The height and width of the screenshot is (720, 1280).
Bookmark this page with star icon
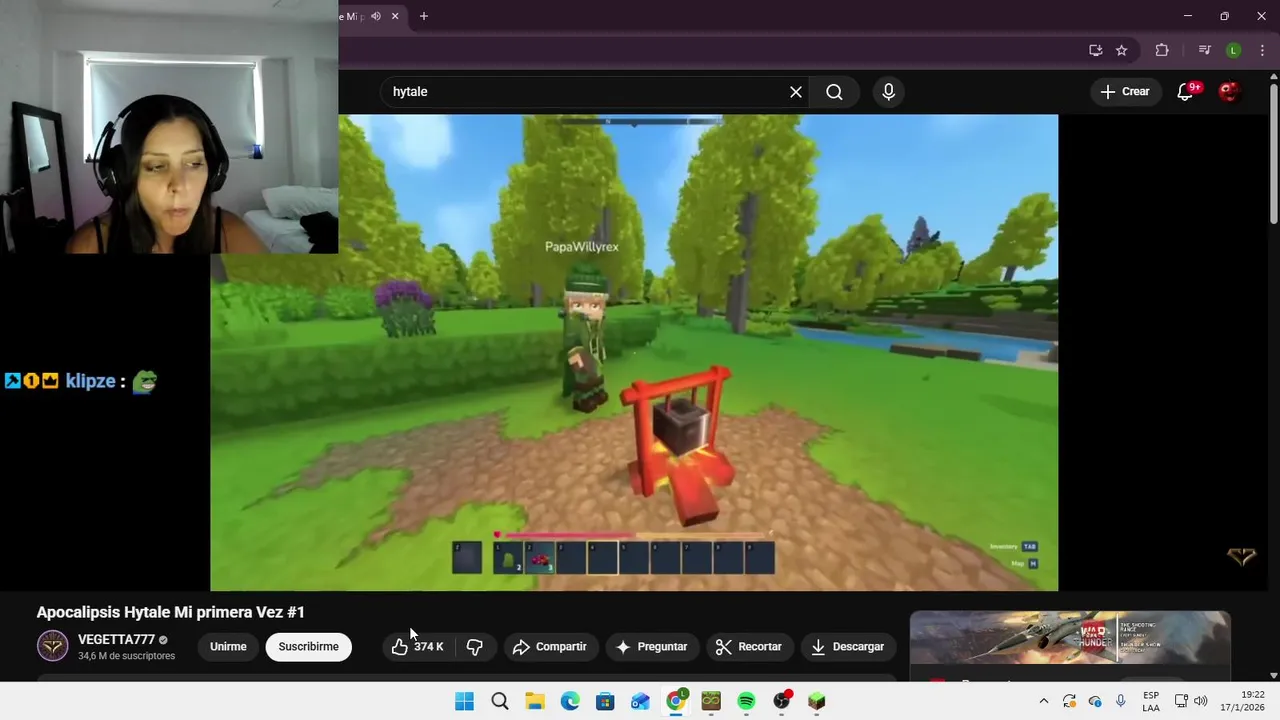(1122, 50)
